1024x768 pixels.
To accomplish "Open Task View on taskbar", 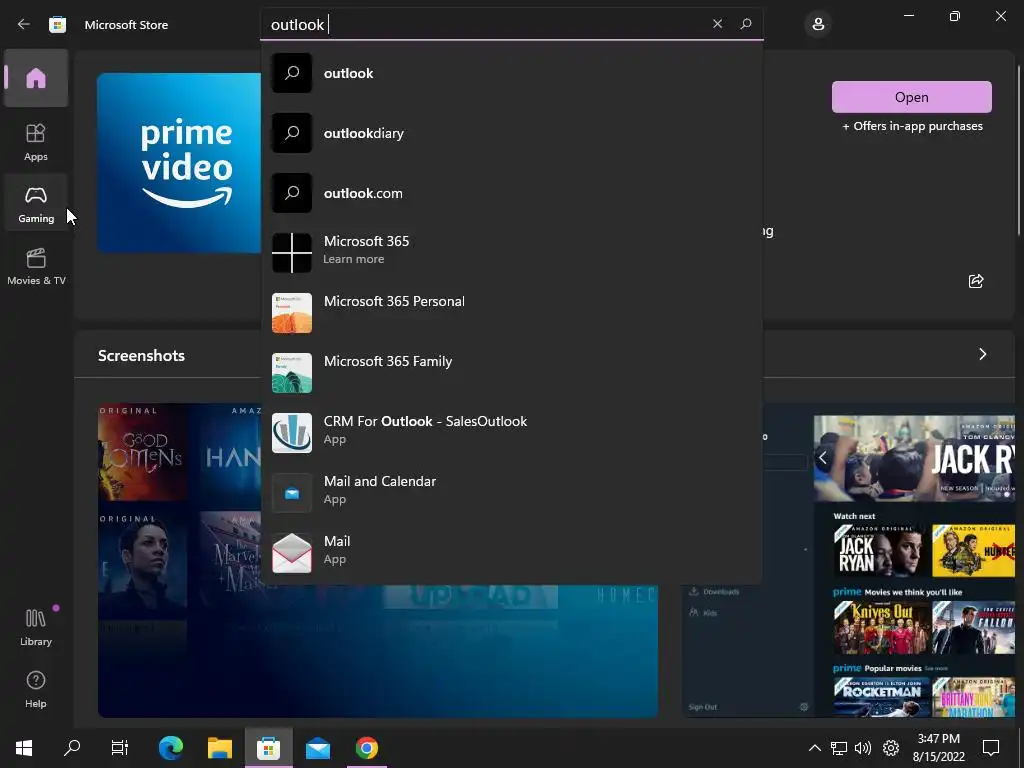I will [120, 748].
